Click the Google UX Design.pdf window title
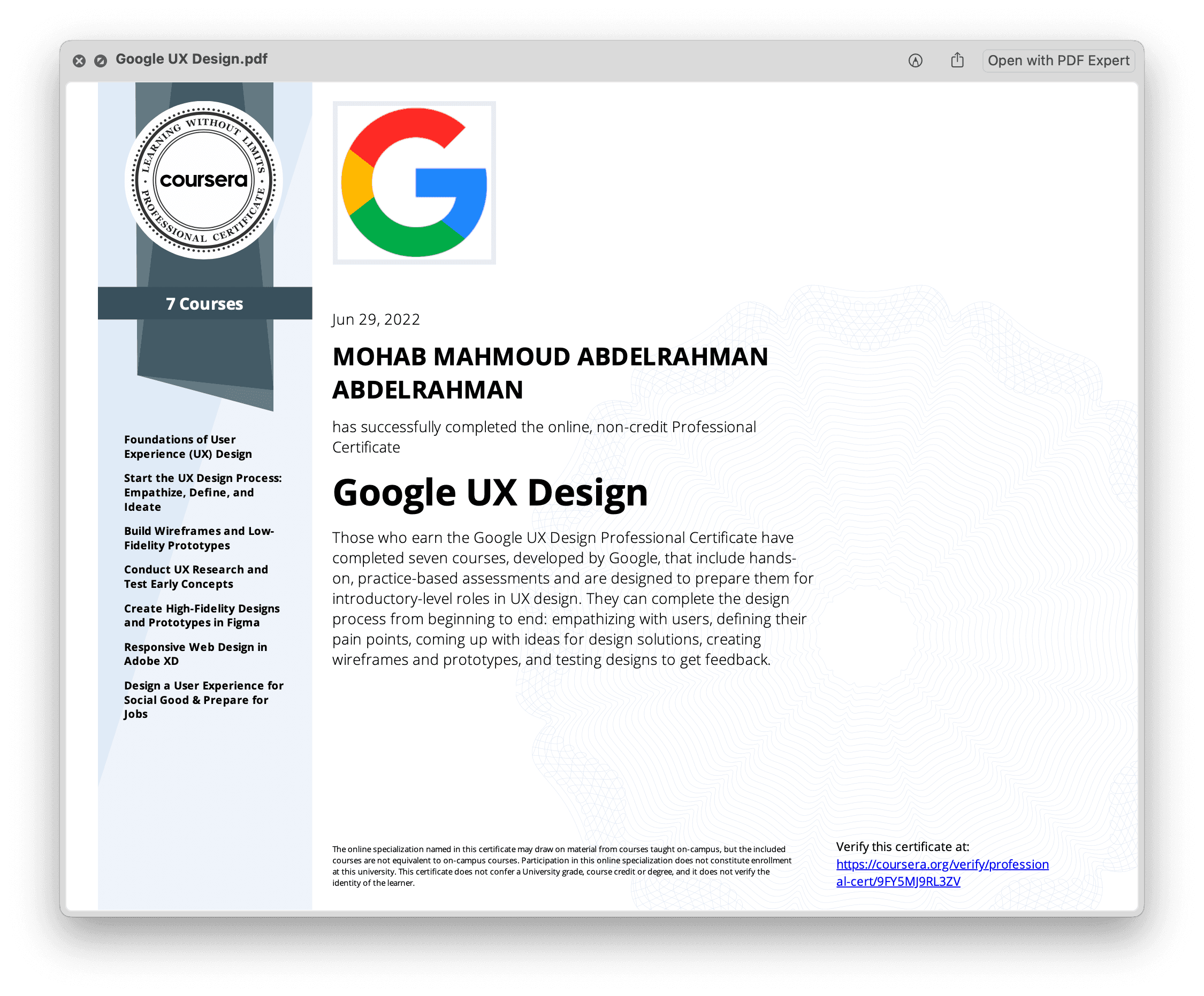1204x996 pixels. click(x=192, y=59)
